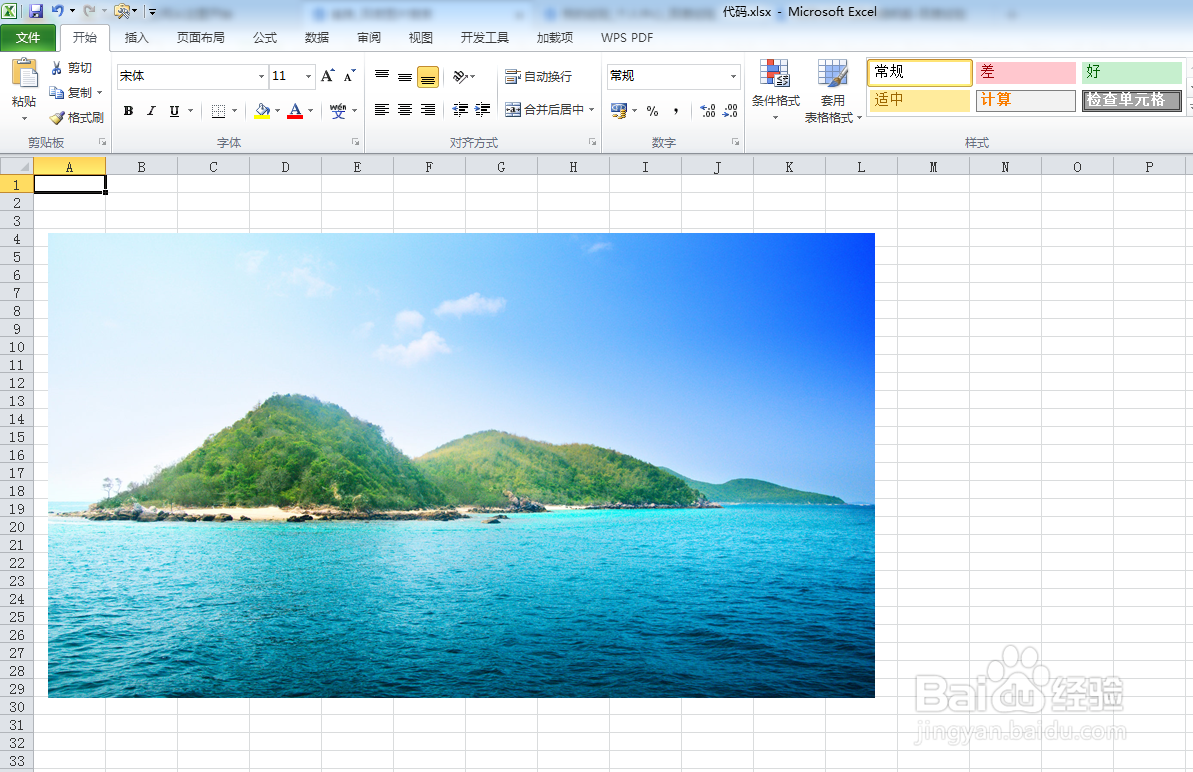
Task: Align text to top of cell
Action: click(x=382, y=76)
